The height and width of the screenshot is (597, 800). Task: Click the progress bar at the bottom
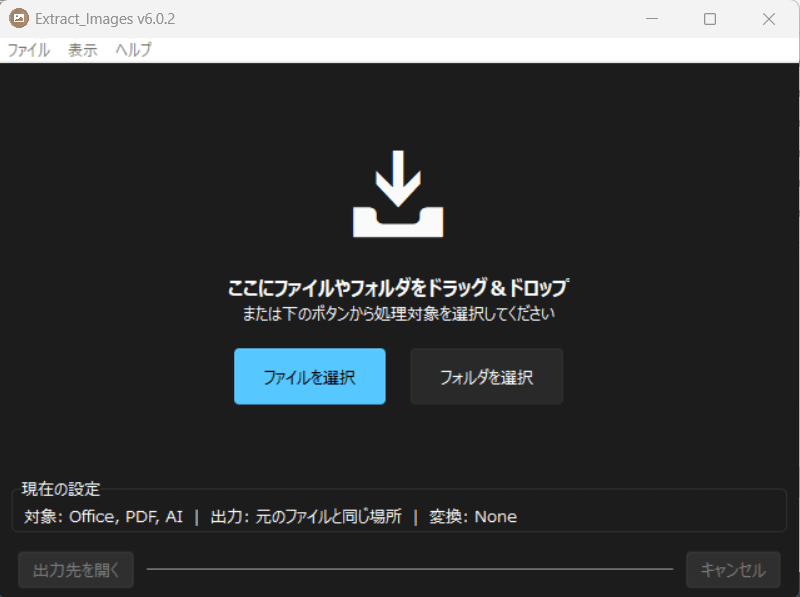click(x=410, y=569)
